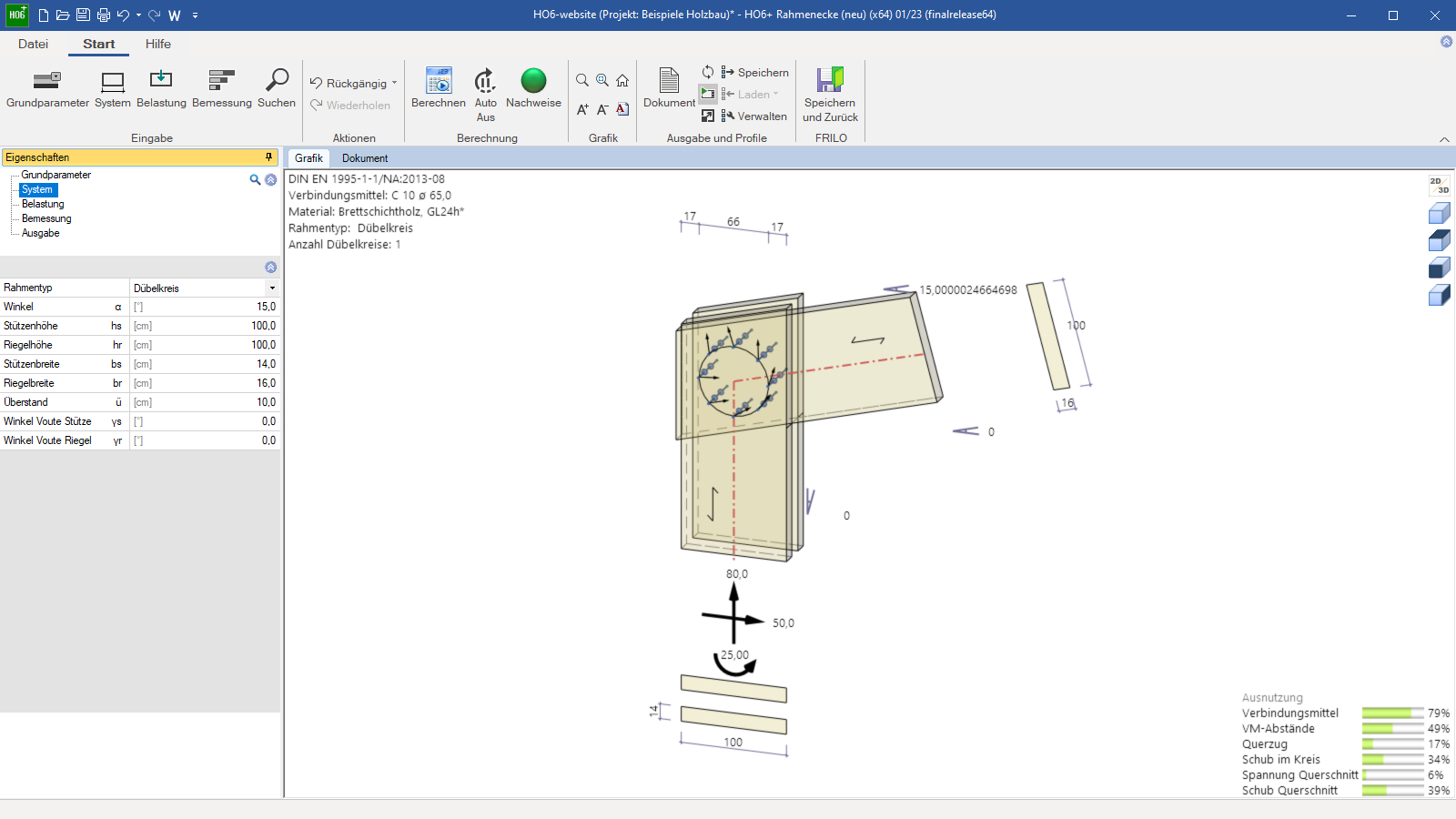Click the search icon in Eigenschaften panel

pyautogui.click(x=255, y=179)
